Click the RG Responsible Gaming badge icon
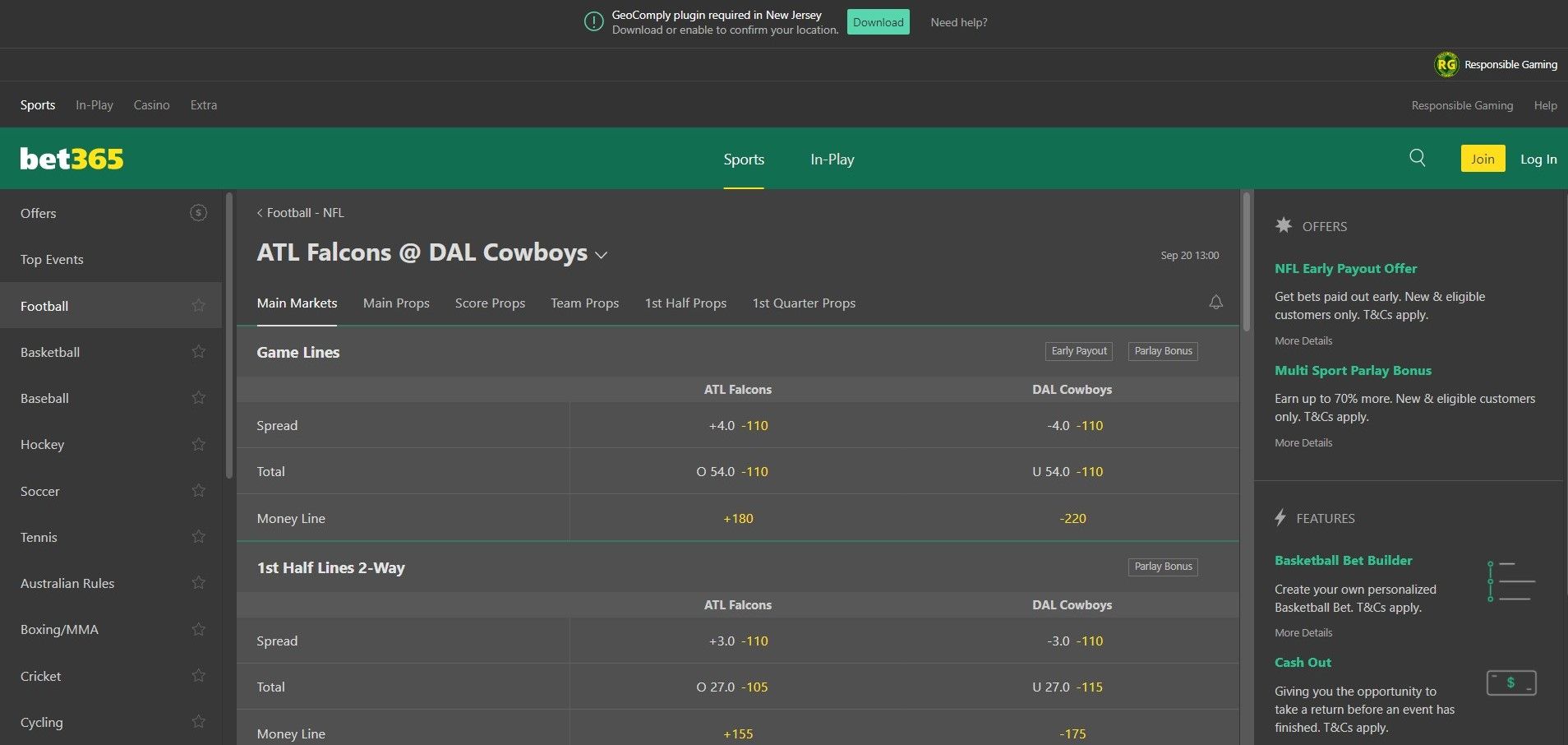Screen dimensions: 1568x745 pos(1446,64)
